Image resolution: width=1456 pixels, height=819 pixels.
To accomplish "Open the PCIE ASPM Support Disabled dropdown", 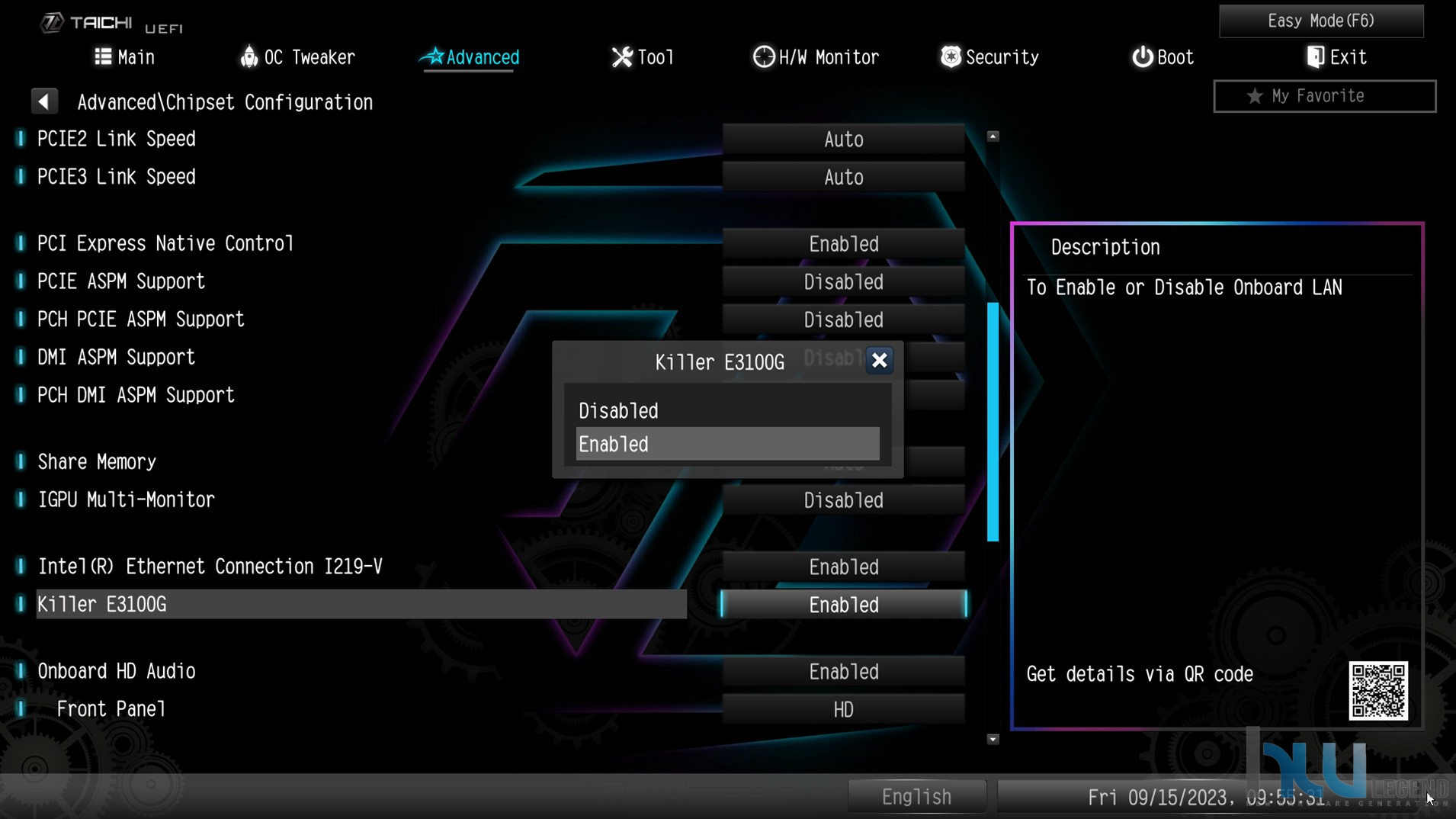I will 843,282.
